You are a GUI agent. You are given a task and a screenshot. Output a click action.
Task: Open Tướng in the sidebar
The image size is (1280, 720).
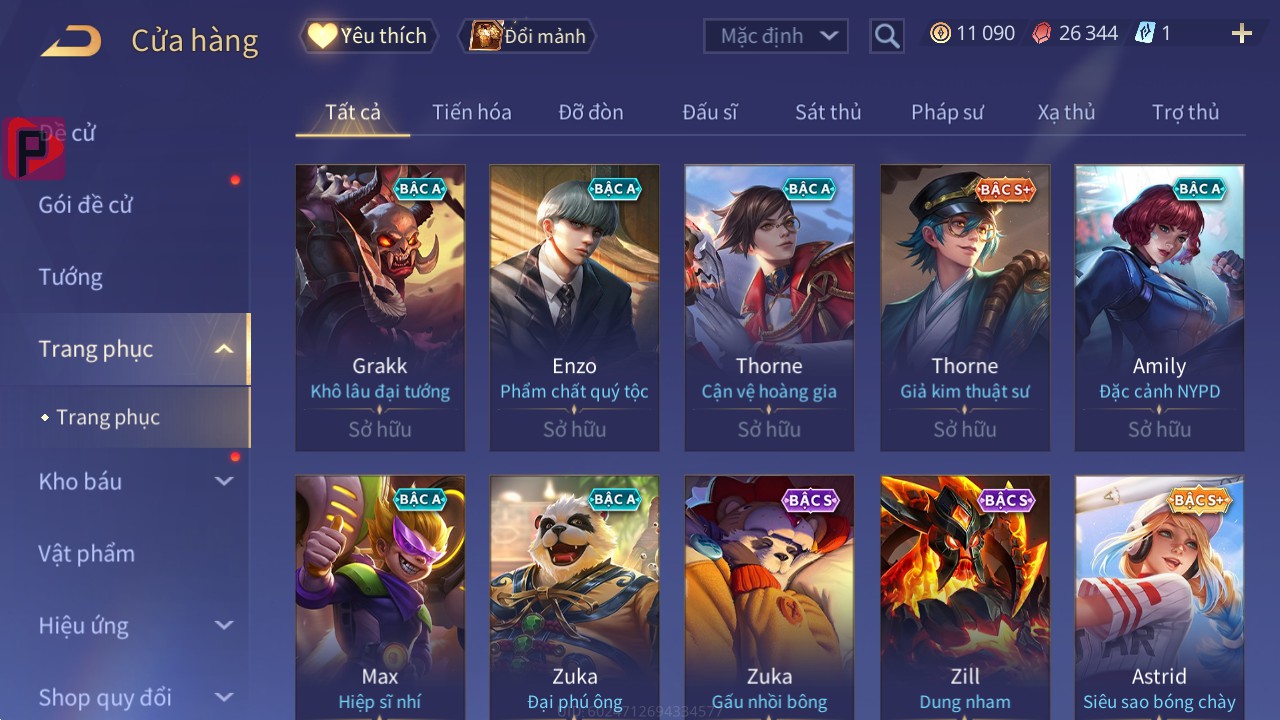pos(70,277)
